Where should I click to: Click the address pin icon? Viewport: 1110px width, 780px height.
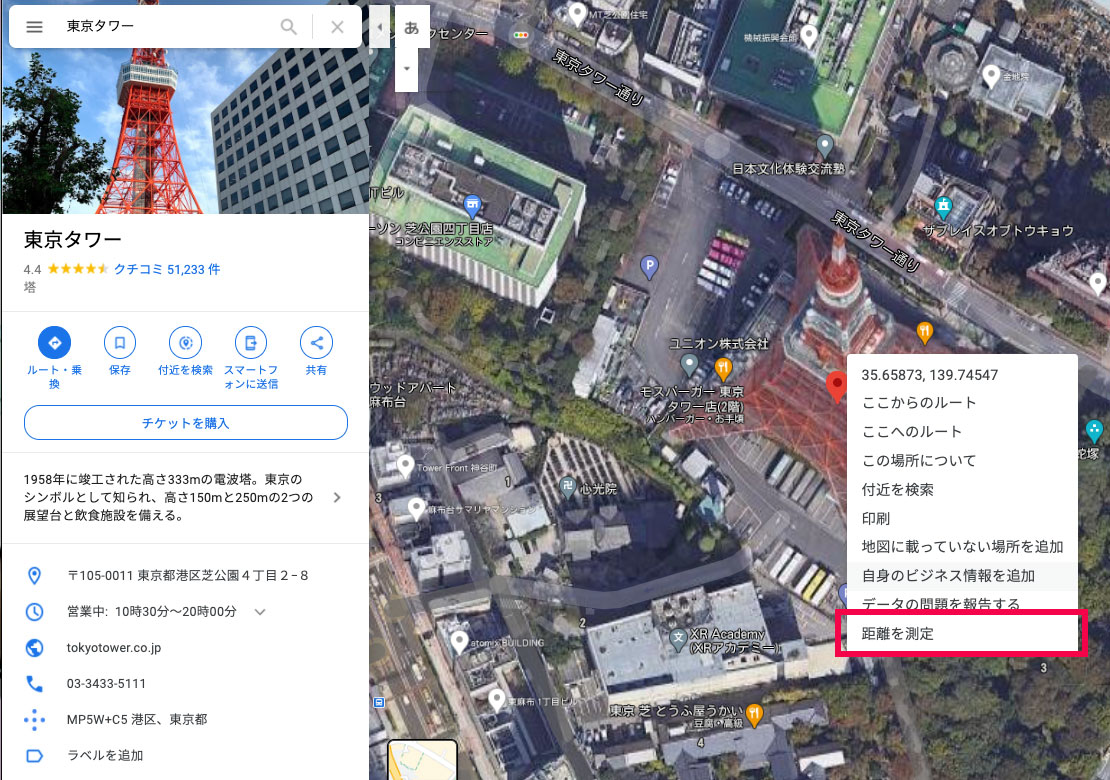click(x=34, y=575)
